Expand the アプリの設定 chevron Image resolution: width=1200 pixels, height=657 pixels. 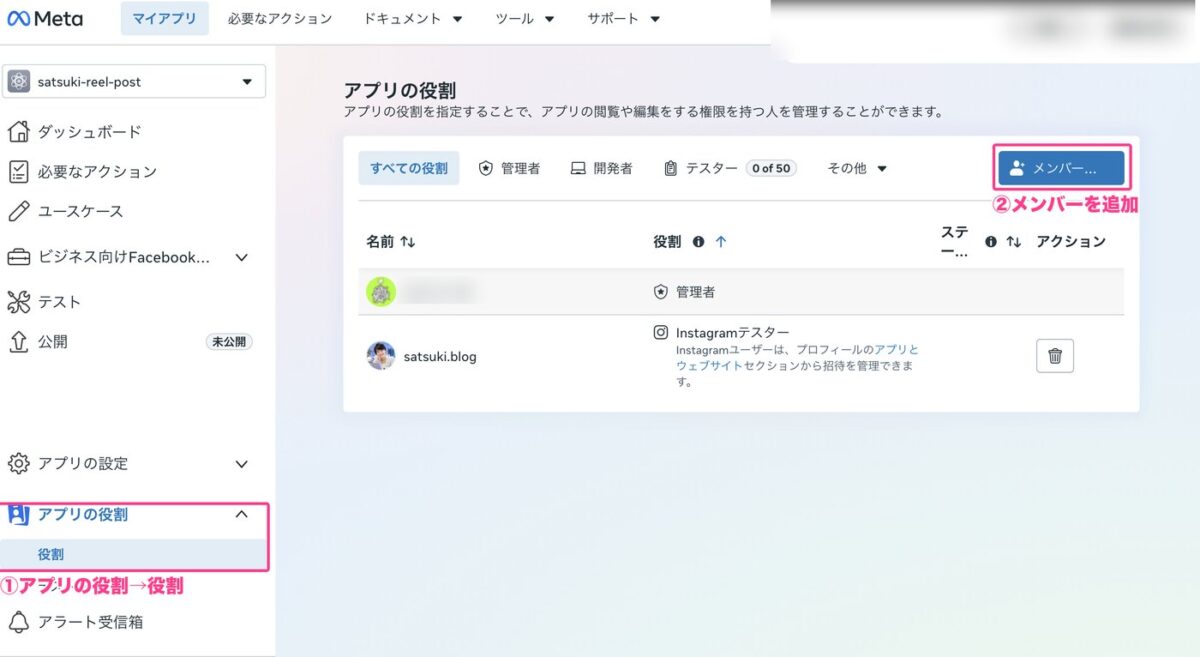click(x=241, y=464)
